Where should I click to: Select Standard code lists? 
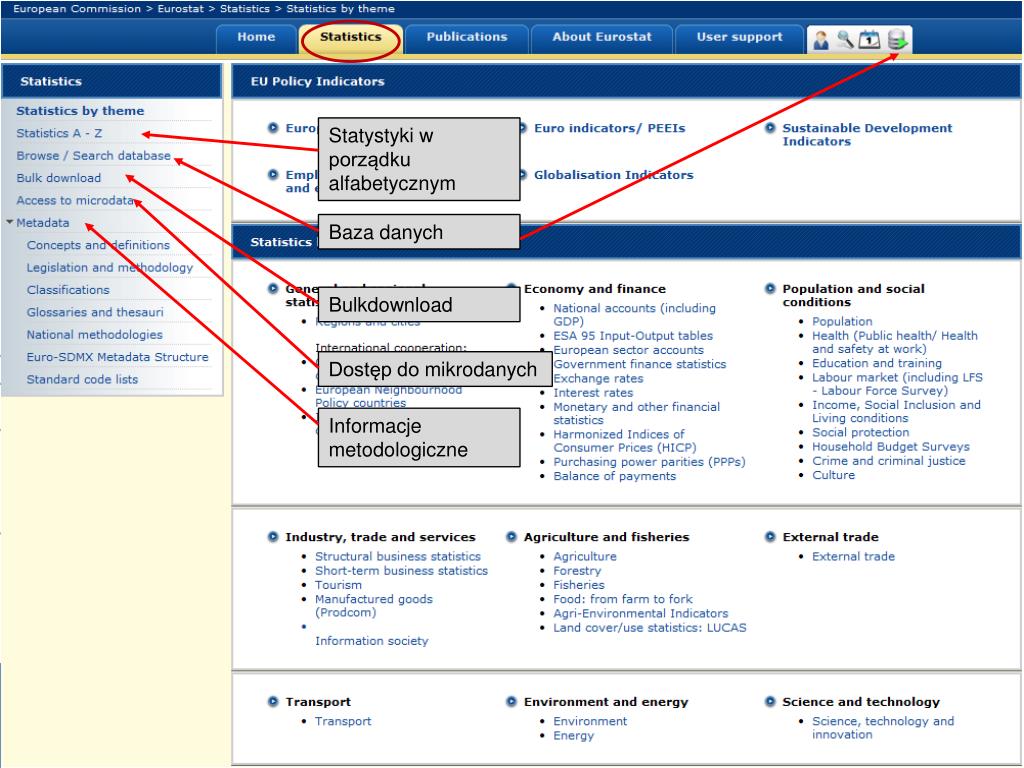click(x=82, y=379)
